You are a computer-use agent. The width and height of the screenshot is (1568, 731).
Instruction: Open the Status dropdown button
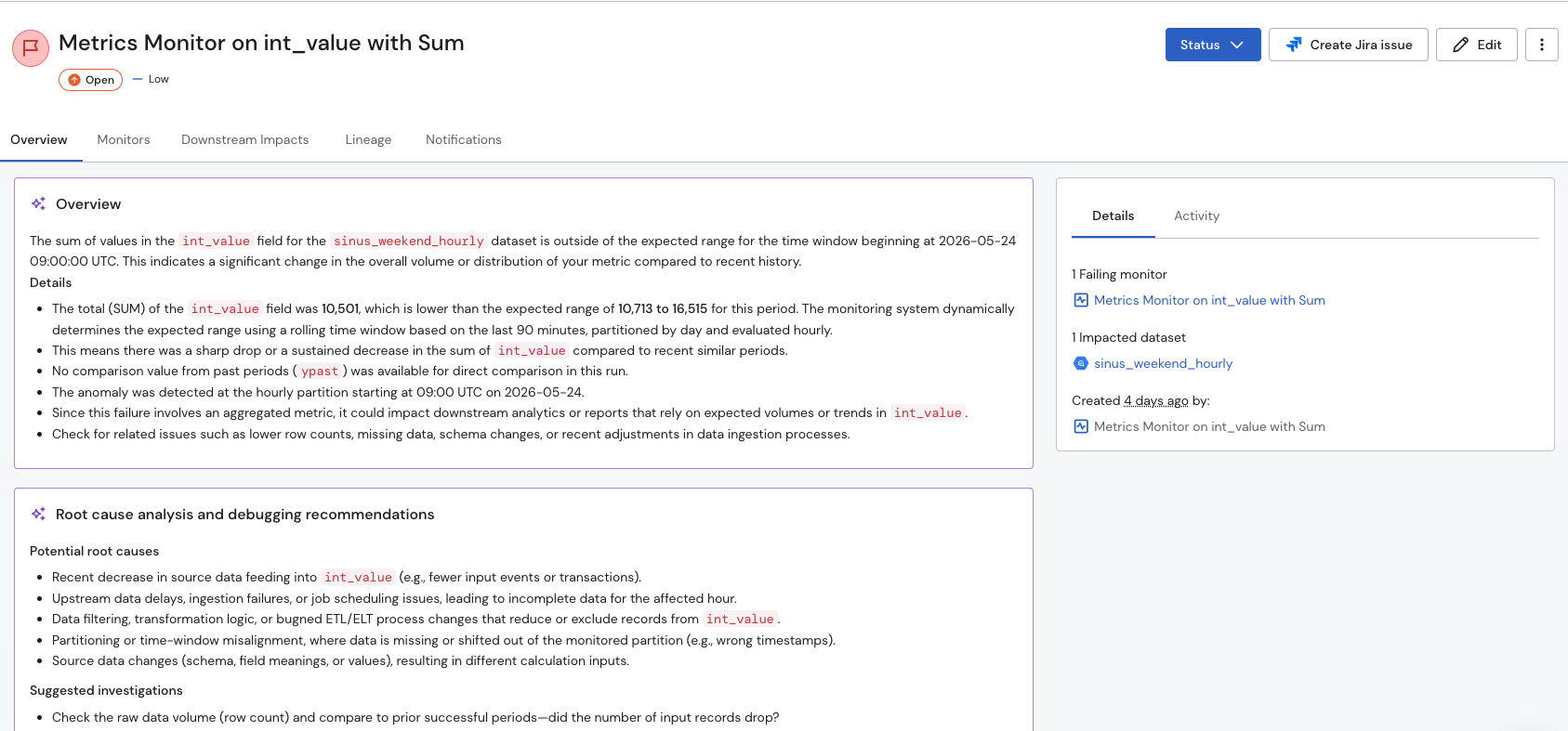[1213, 45]
